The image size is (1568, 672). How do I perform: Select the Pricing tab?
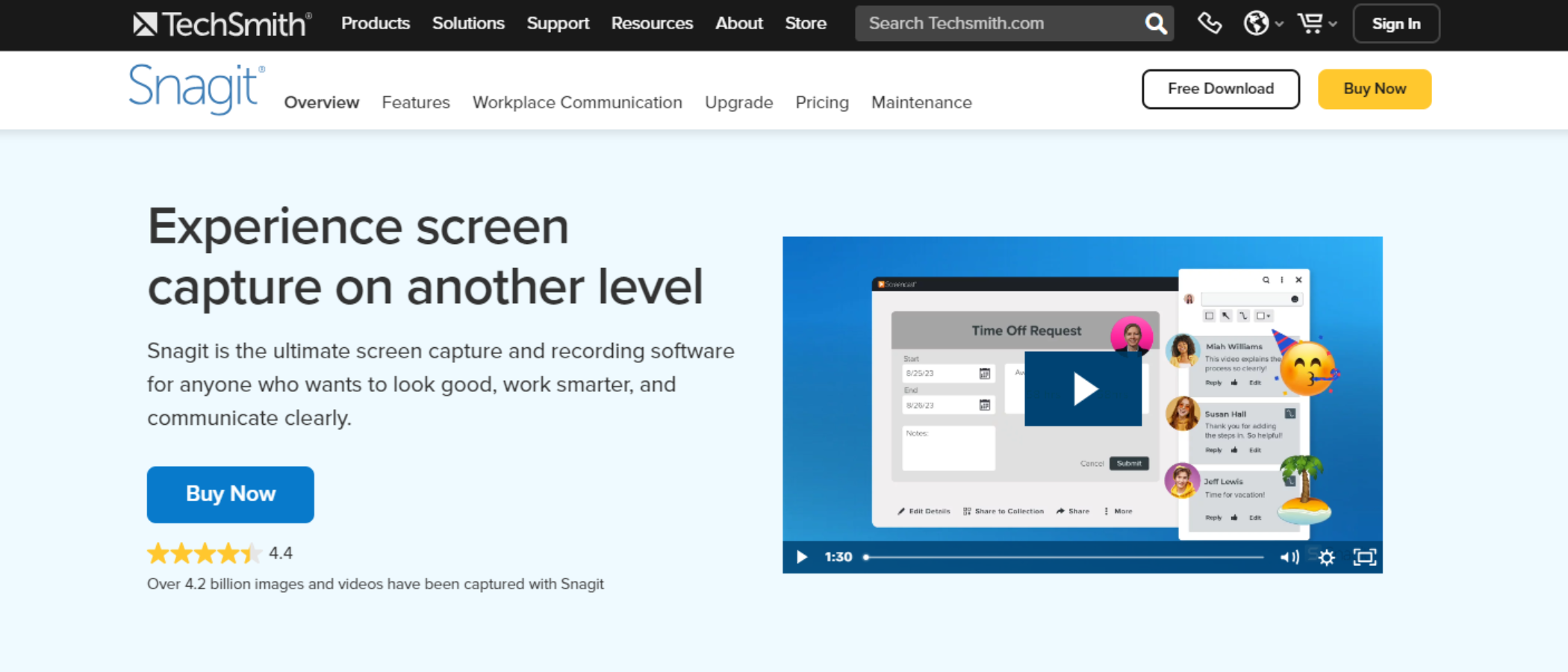click(822, 102)
